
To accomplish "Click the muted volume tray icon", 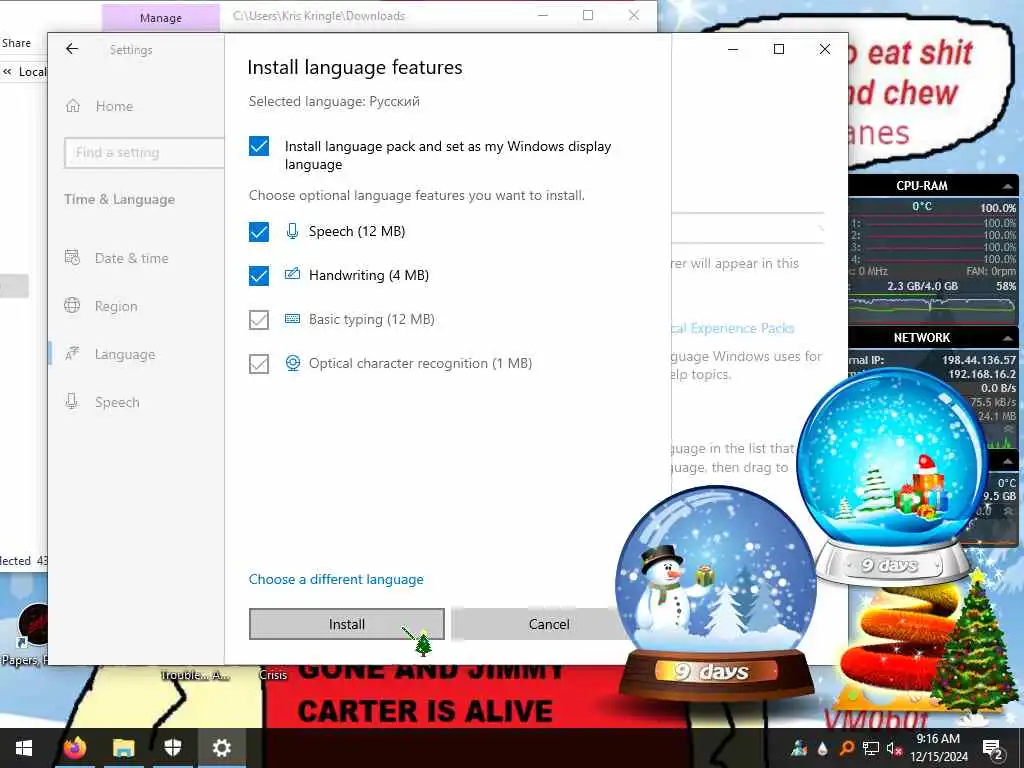I will [x=893, y=749].
